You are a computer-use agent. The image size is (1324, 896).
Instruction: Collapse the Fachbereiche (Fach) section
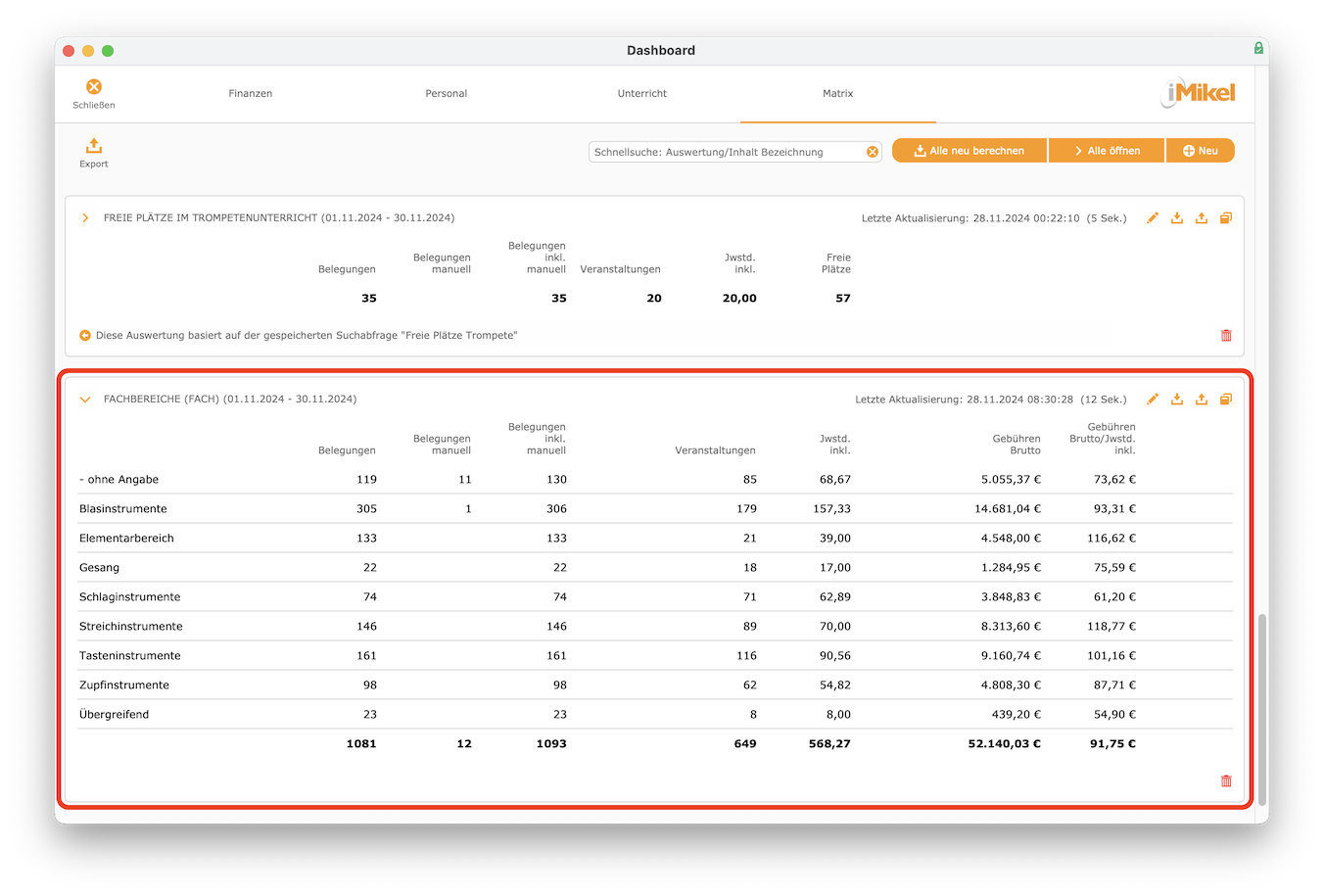click(x=85, y=400)
